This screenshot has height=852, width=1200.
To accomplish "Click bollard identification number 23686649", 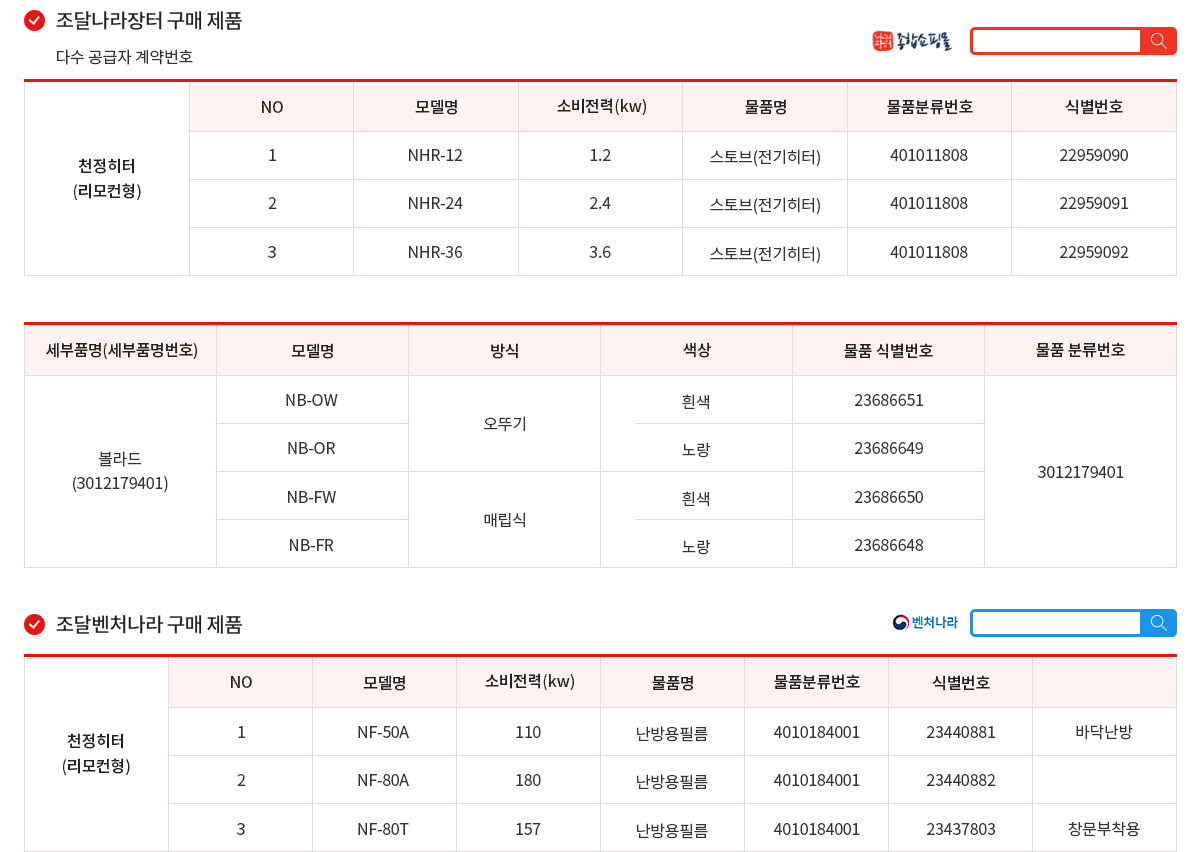I will click(888, 448).
